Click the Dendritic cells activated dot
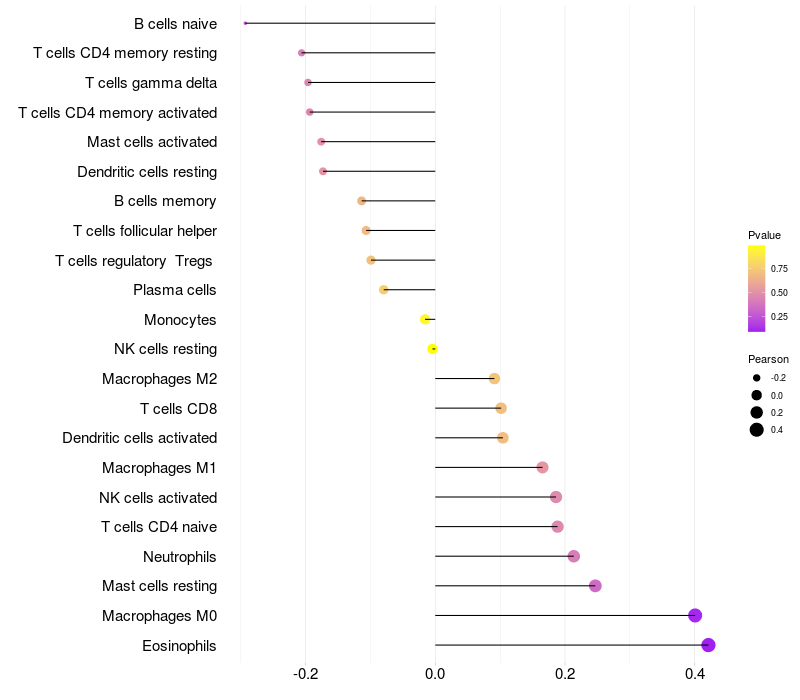800x700 pixels. [x=503, y=438]
